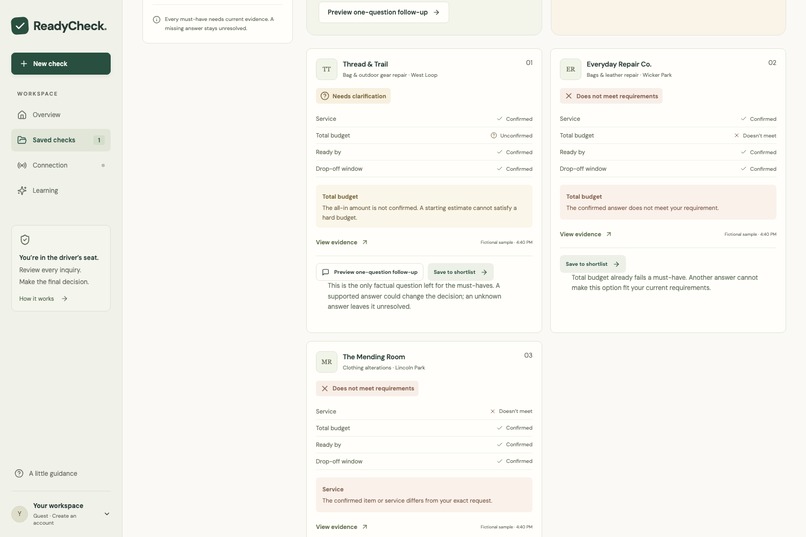
Task: Click The Mending Room MR avatar
Action: [326, 362]
